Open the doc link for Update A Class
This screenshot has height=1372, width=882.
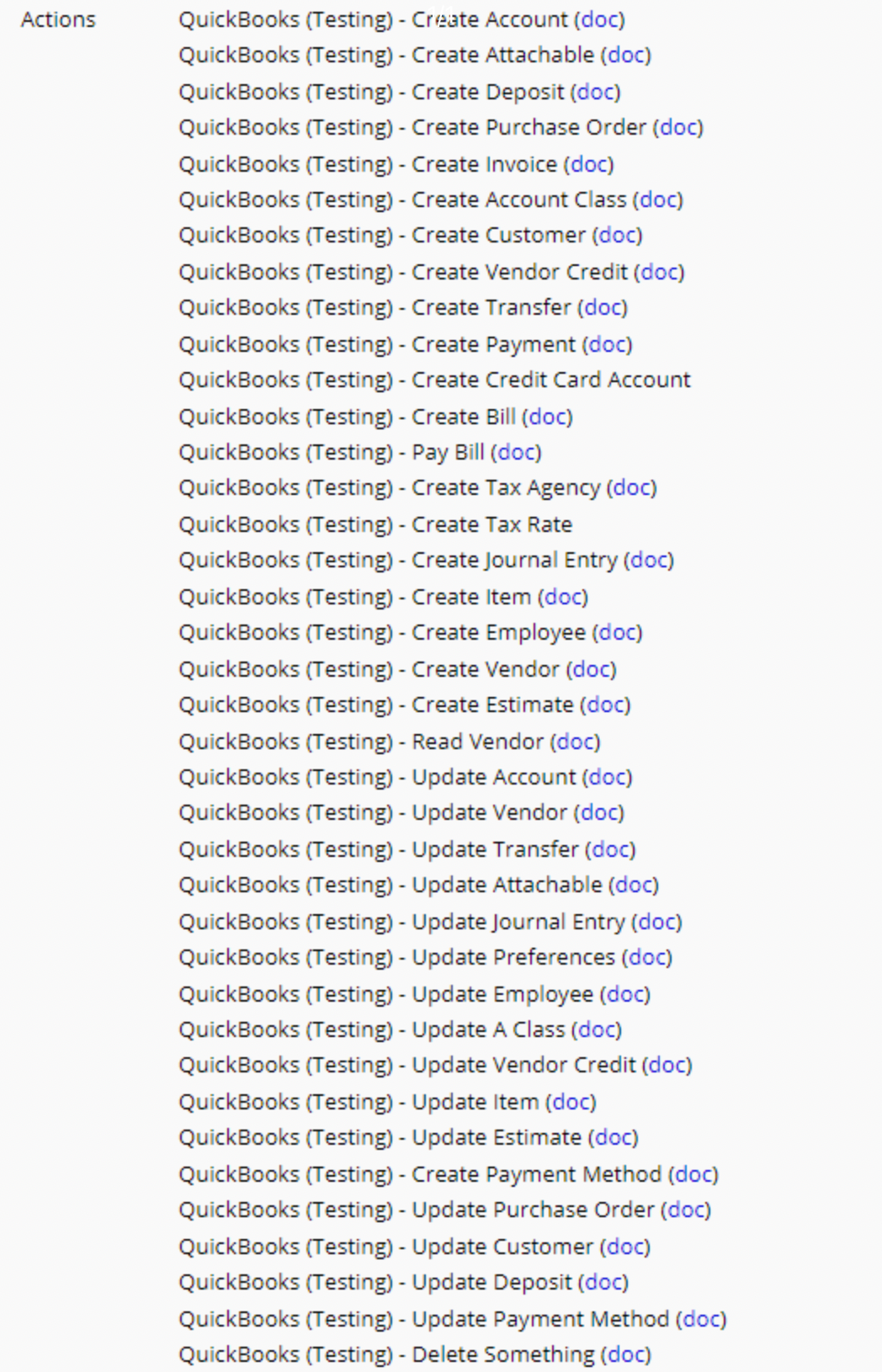pos(598,1030)
